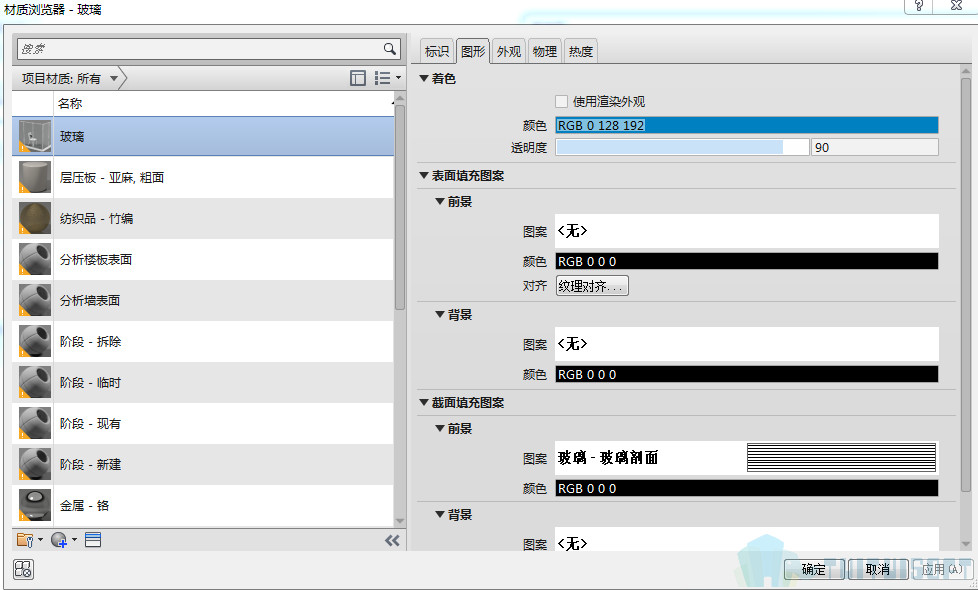Click the search magnifier icon

pos(390,49)
